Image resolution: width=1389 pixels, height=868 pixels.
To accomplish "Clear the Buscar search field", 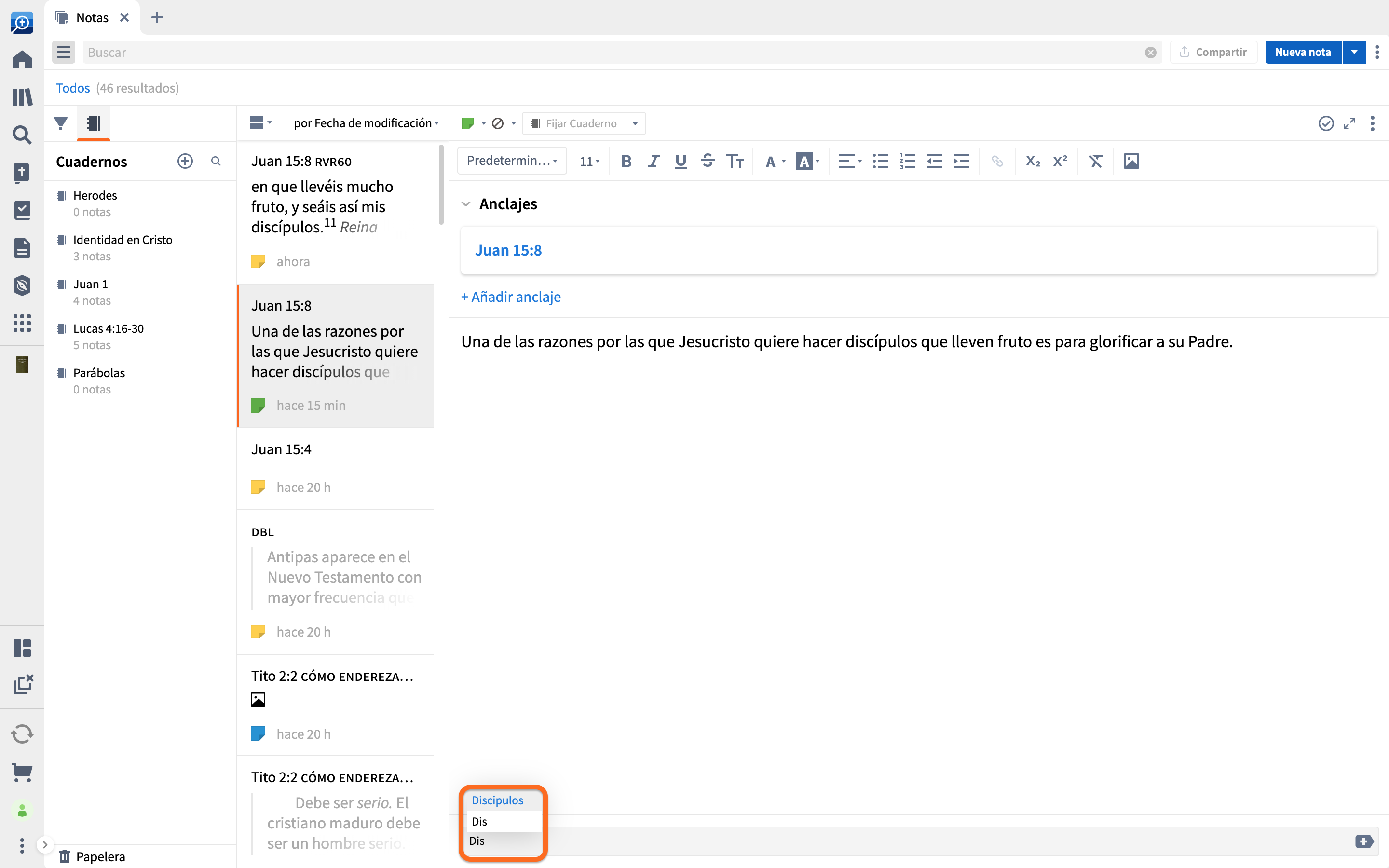I will point(1150,52).
